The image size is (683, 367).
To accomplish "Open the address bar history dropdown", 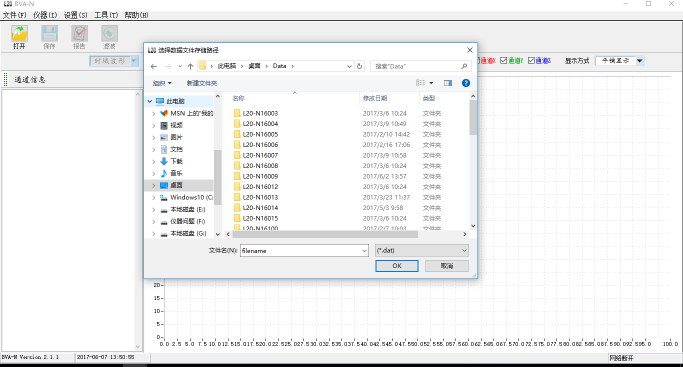I will 349,66.
